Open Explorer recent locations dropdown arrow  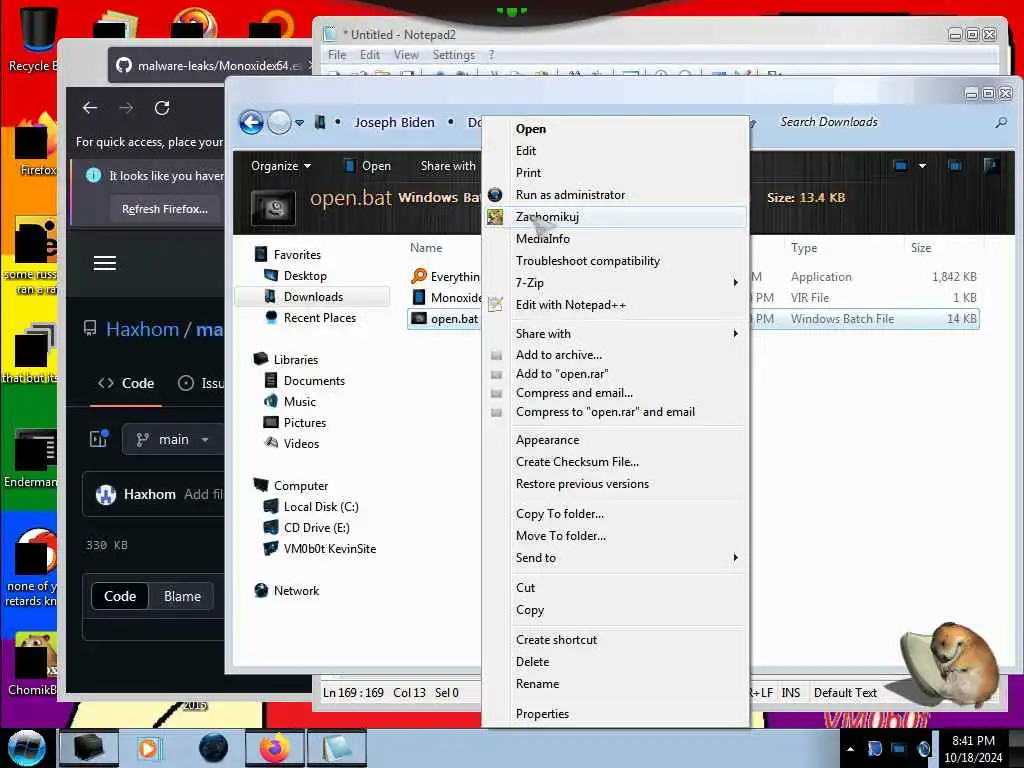299,123
